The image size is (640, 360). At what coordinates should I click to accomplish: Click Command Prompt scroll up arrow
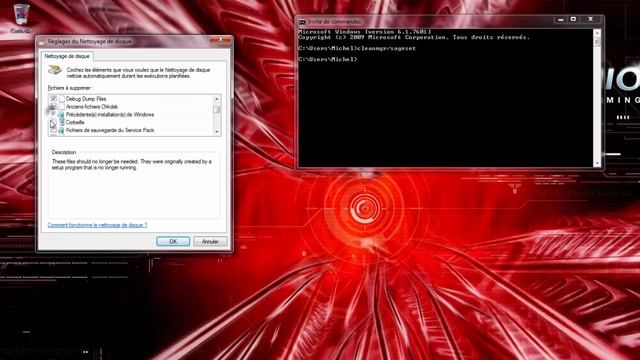tap(597, 33)
